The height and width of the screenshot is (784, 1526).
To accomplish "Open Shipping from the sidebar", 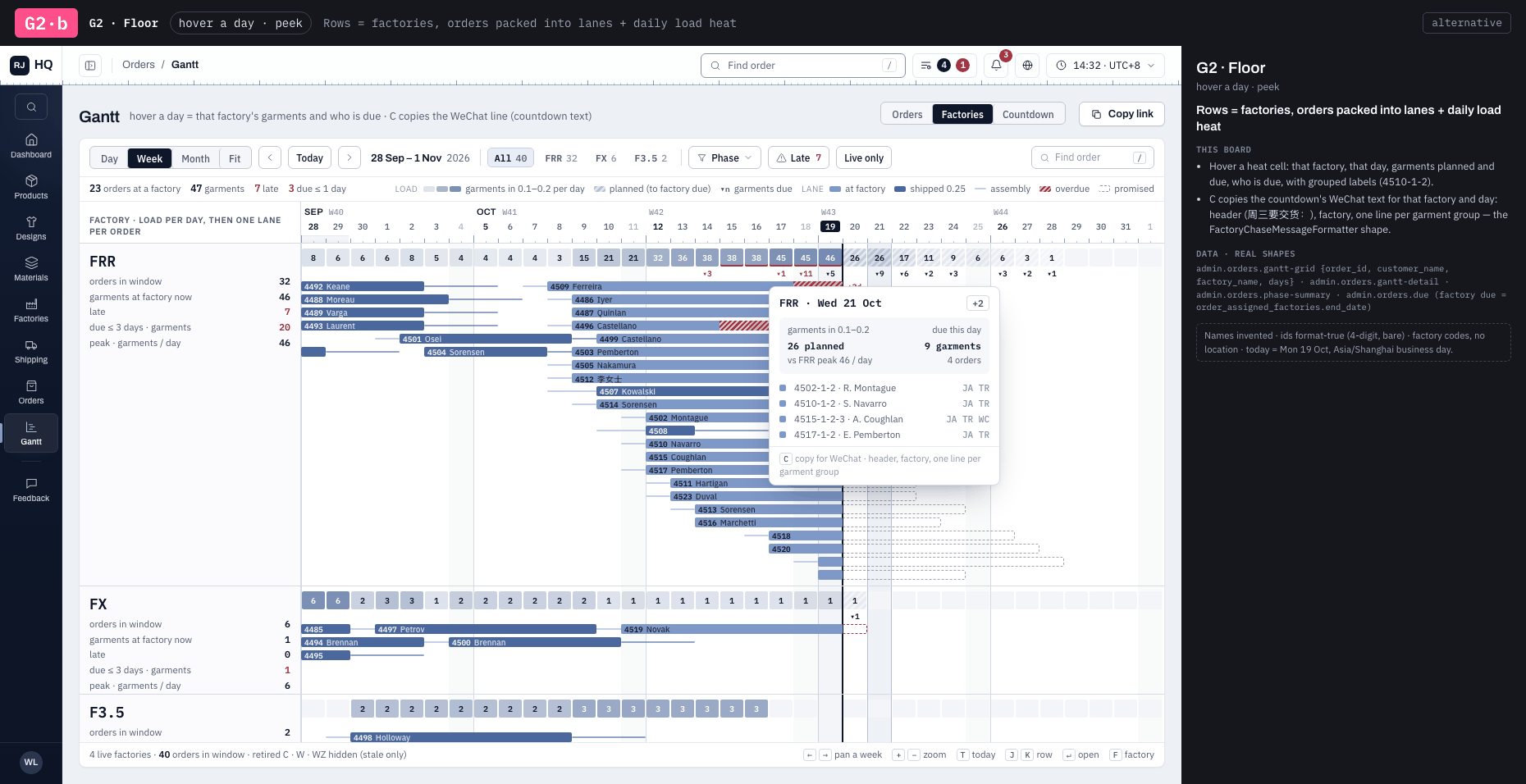I will pyautogui.click(x=31, y=351).
